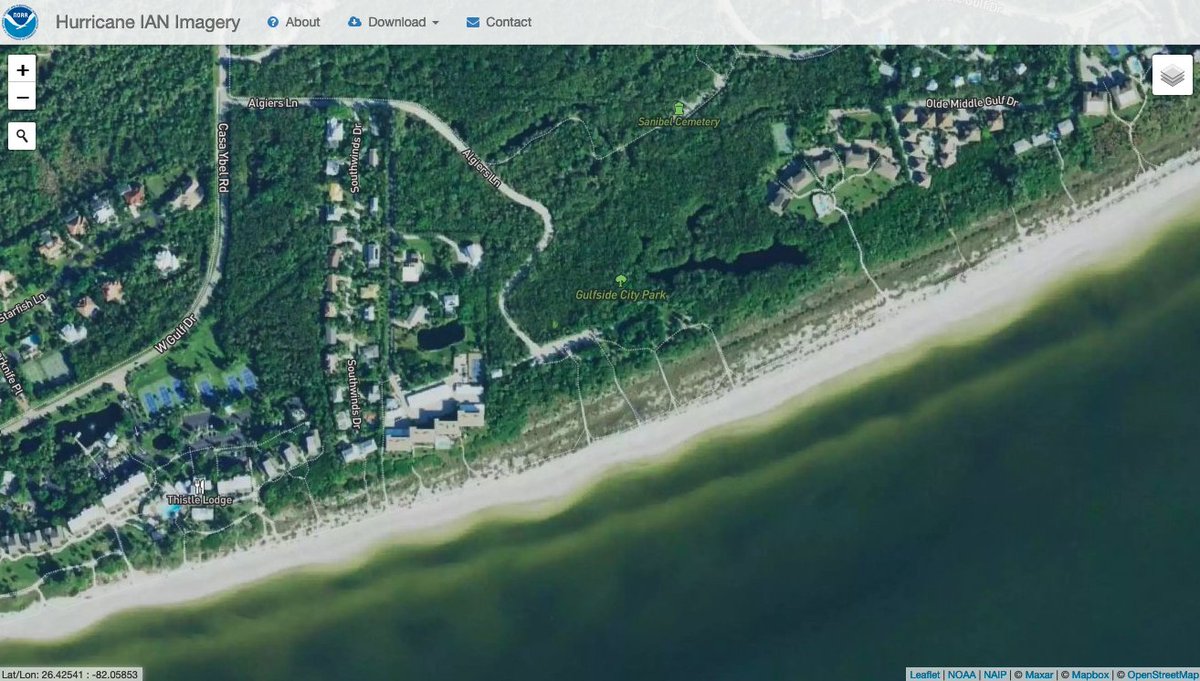
Task: Click the Olde Middle Gulf Dr label
Action: click(x=970, y=103)
